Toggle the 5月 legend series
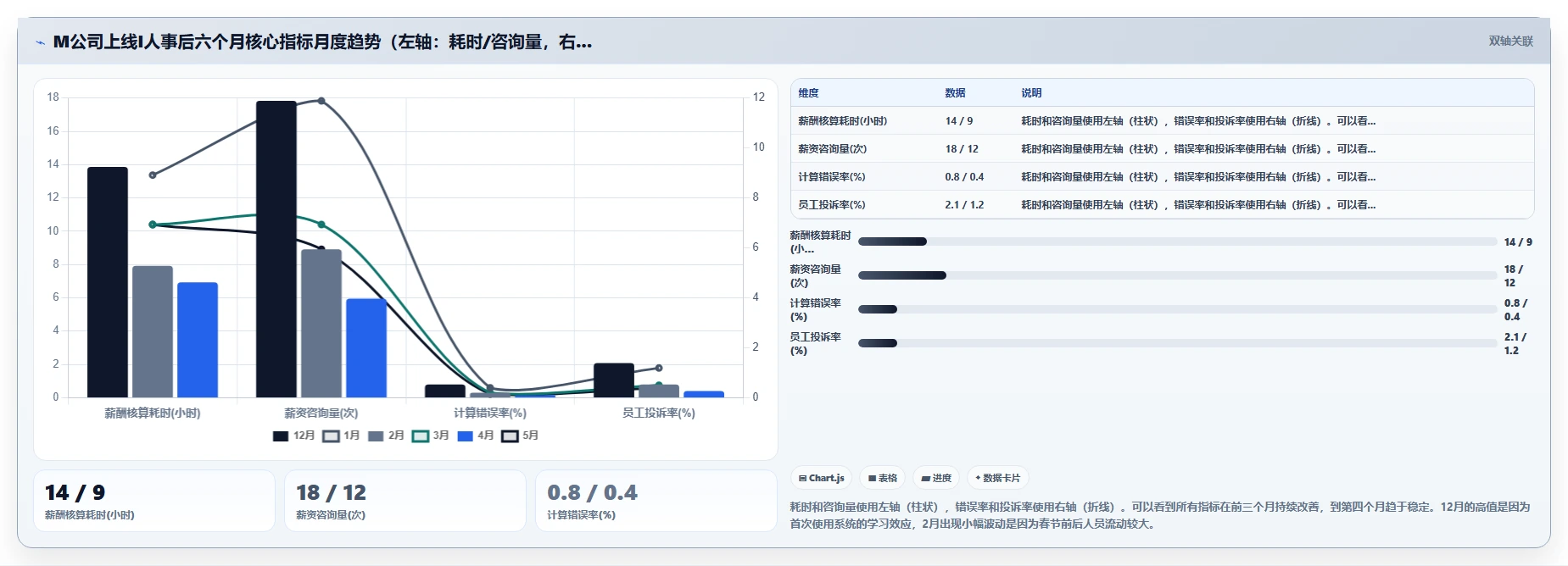The image size is (1568, 566). 520,436
